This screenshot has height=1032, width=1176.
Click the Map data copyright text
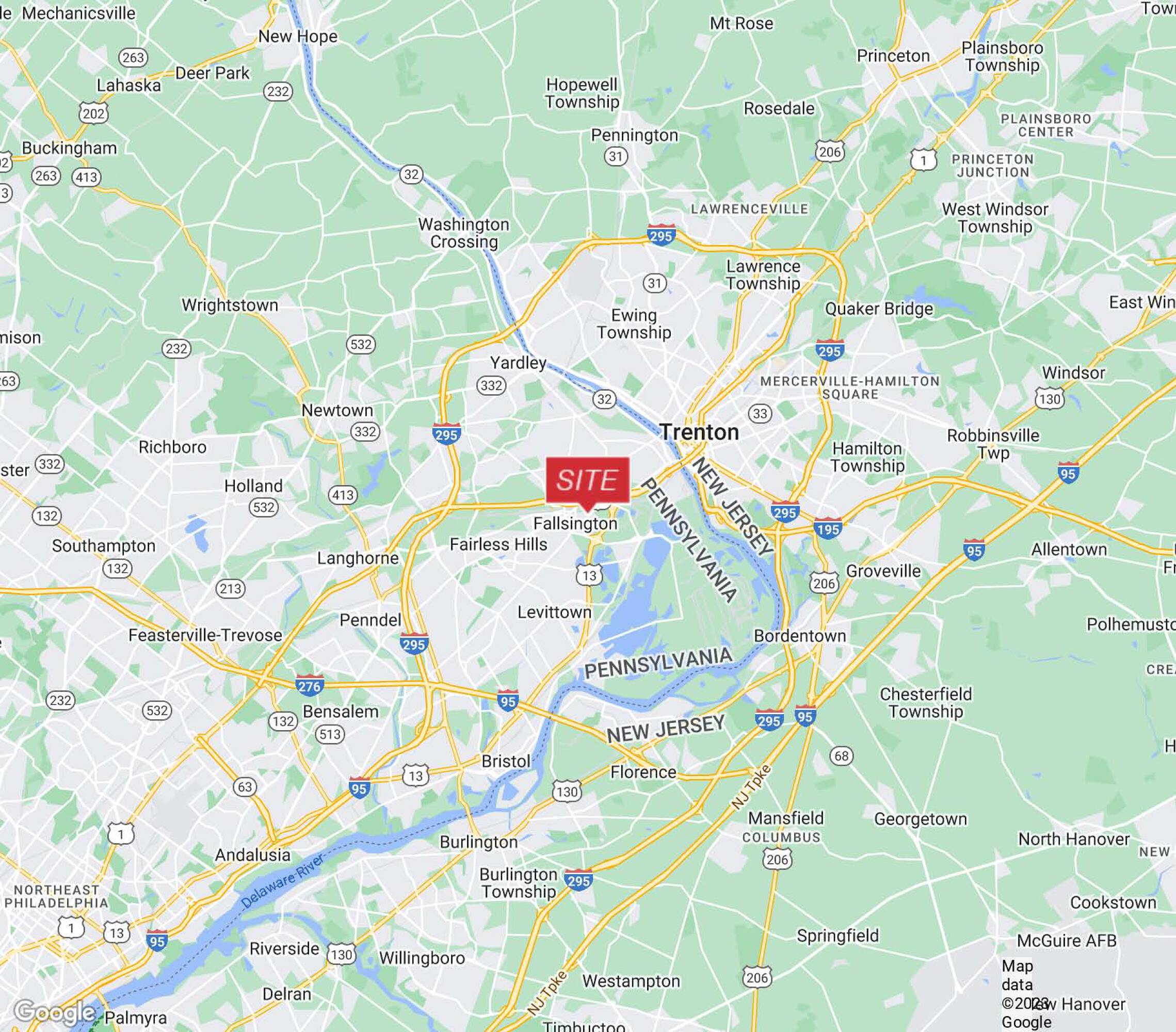click(x=1026, y=993)
